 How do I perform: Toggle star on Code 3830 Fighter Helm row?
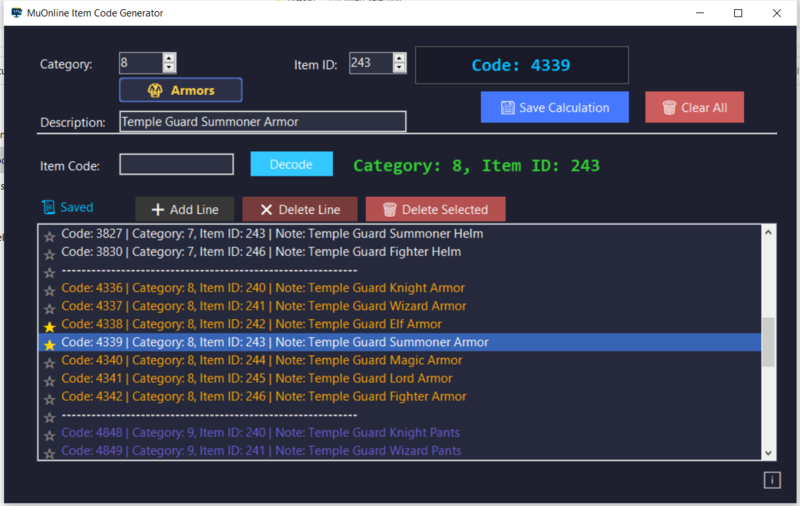[x=49, y=255]
